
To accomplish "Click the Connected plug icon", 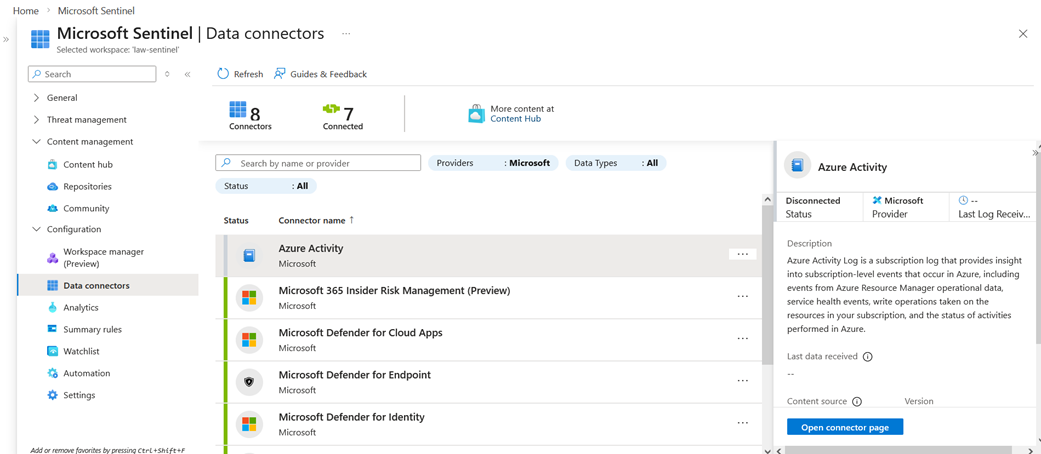I will [331, 109].
